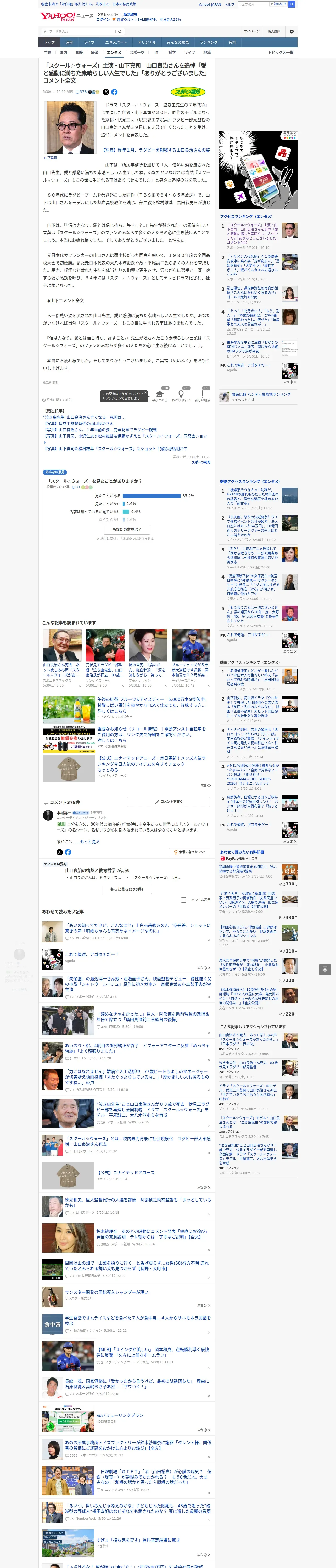Open the トピックス一覧 link
The height and width of the screenshot is (1568, 336).
pos(281,52)
